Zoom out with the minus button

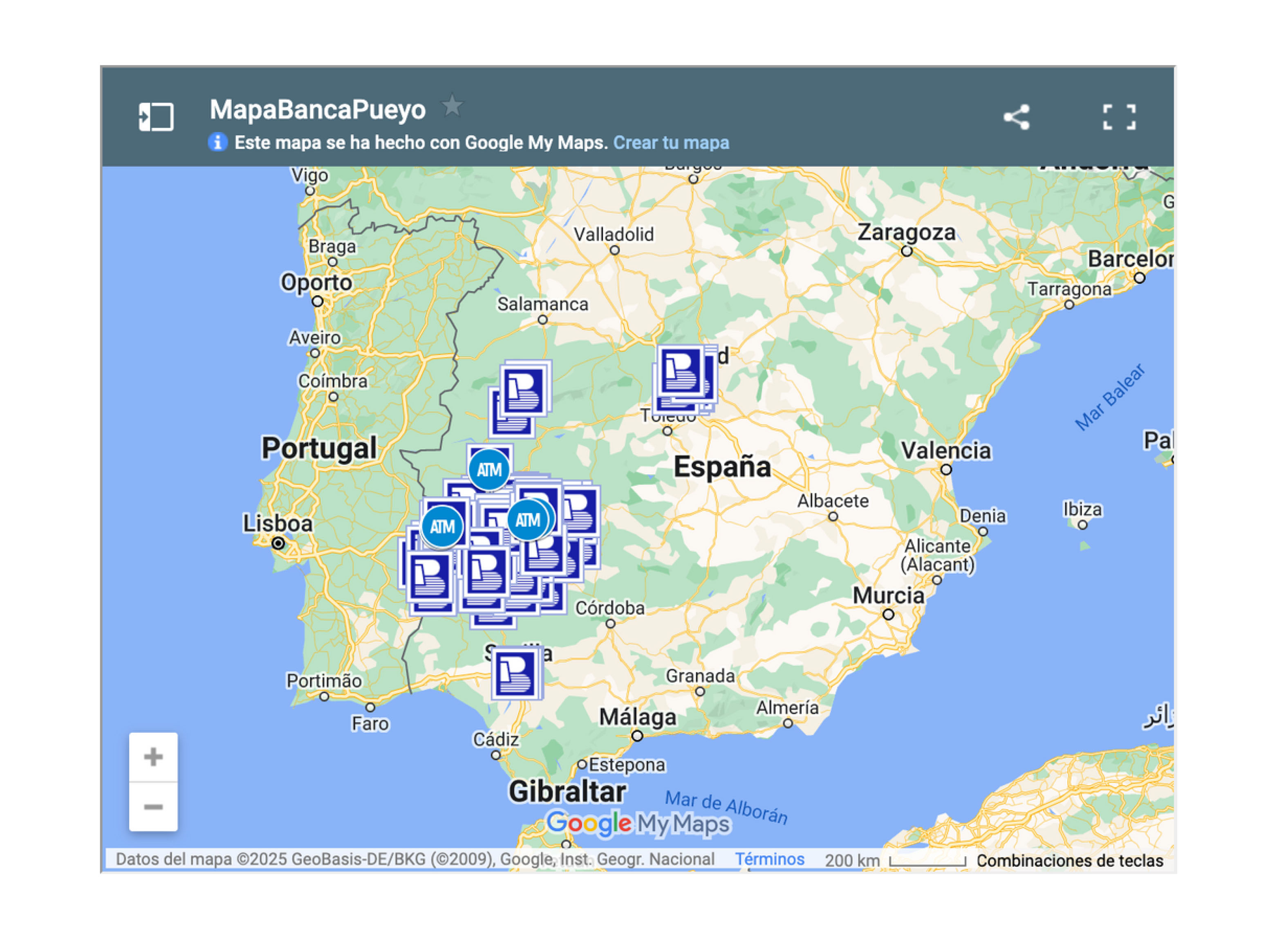click(153, 806)
